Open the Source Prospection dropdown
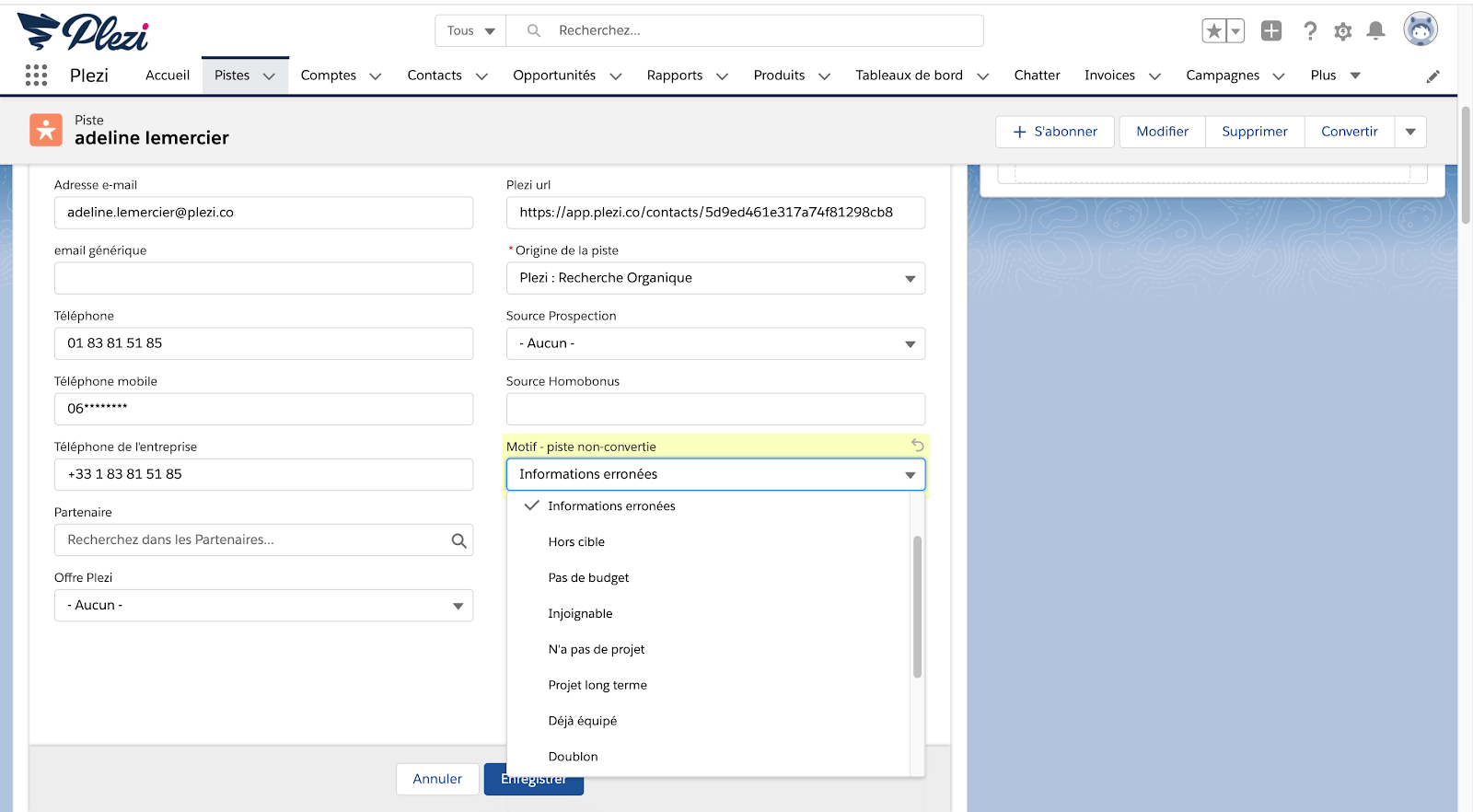1473x812 pixels. click(715, 343)
